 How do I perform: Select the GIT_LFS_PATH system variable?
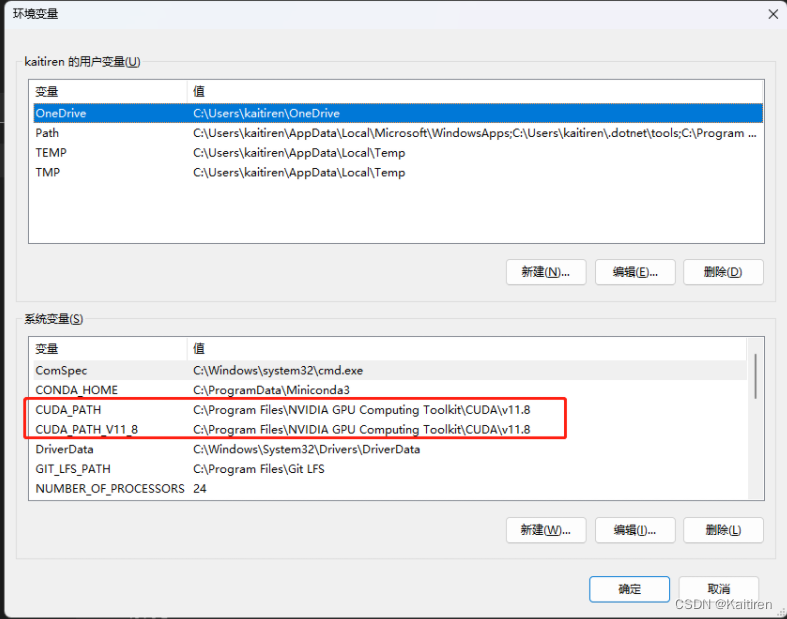[x=390, y=469]
